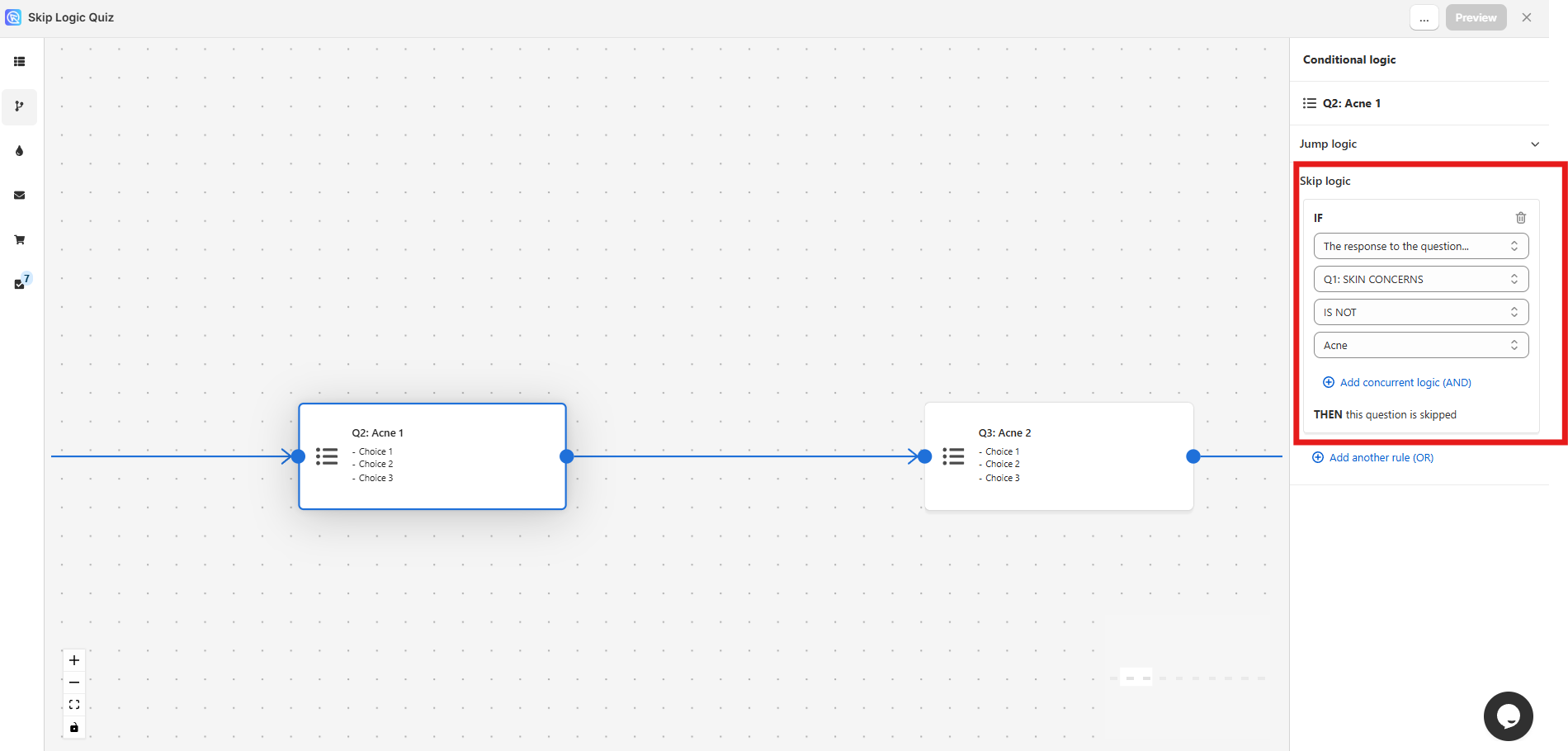Fit the flow view to screen
This screenshot has height=751, width=1568.
pos(74,705)
